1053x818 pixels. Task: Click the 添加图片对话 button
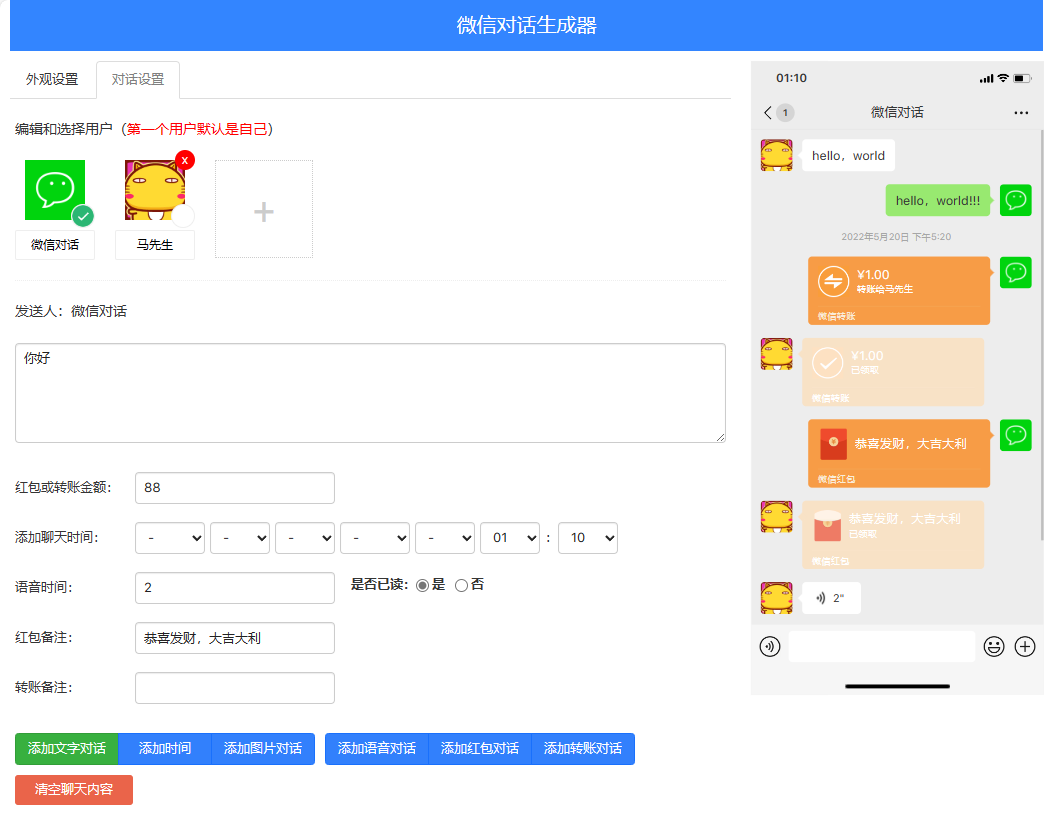click(x=263, y=749)
